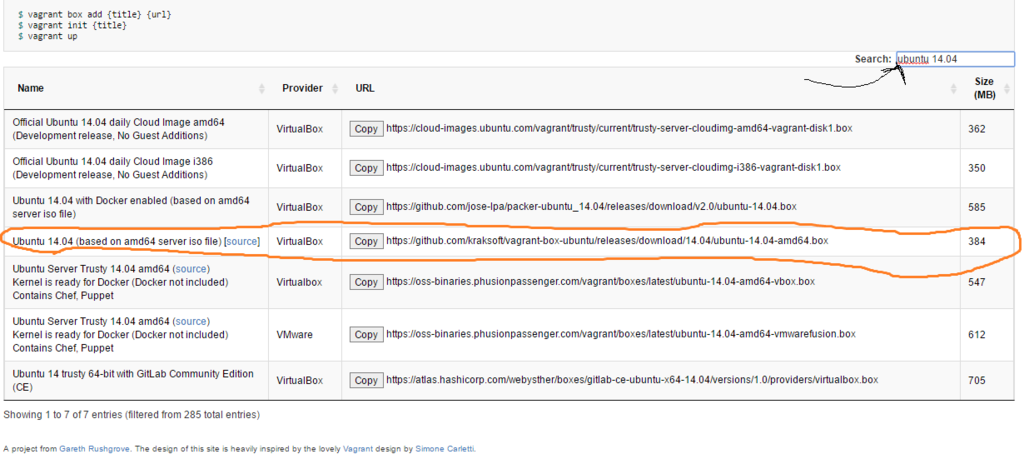Viewport: 1024px width, 454px height.
Task: Sort table by Name column arrows
Action: coord(262,88)
